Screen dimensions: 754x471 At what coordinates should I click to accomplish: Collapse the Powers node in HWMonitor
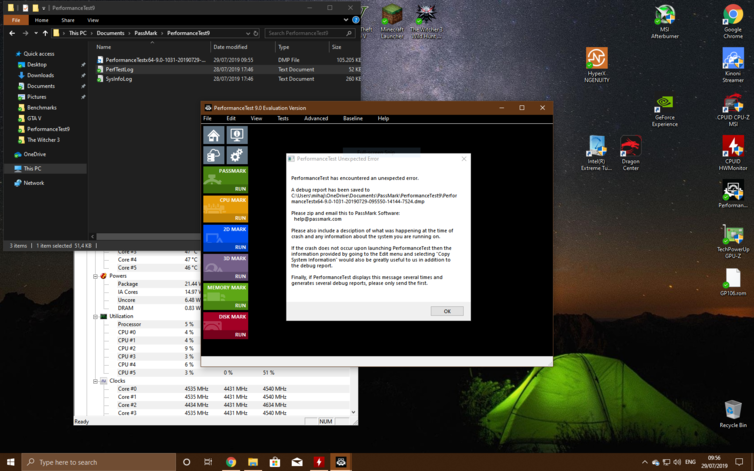click(95, 276)
